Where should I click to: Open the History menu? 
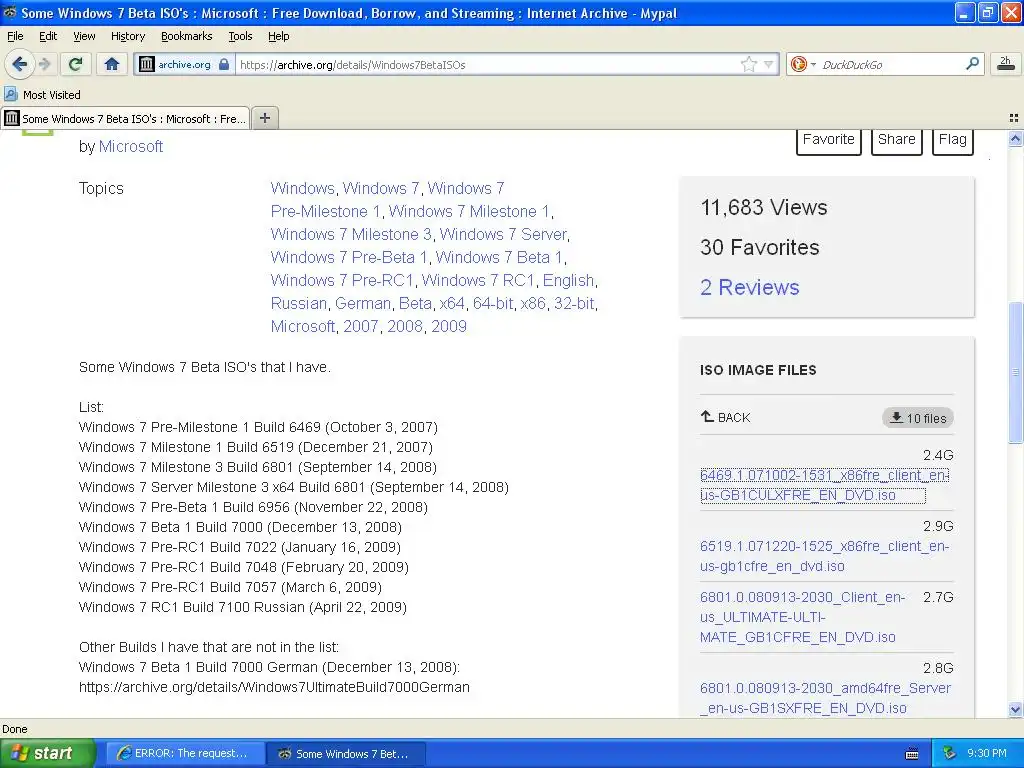tap(127, 36)
